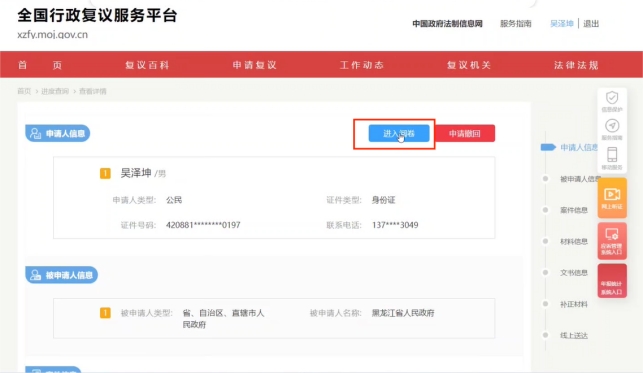Click the phone number 137****3049
The height and width of the screenshot is (373, 643).
pos(395,225)
